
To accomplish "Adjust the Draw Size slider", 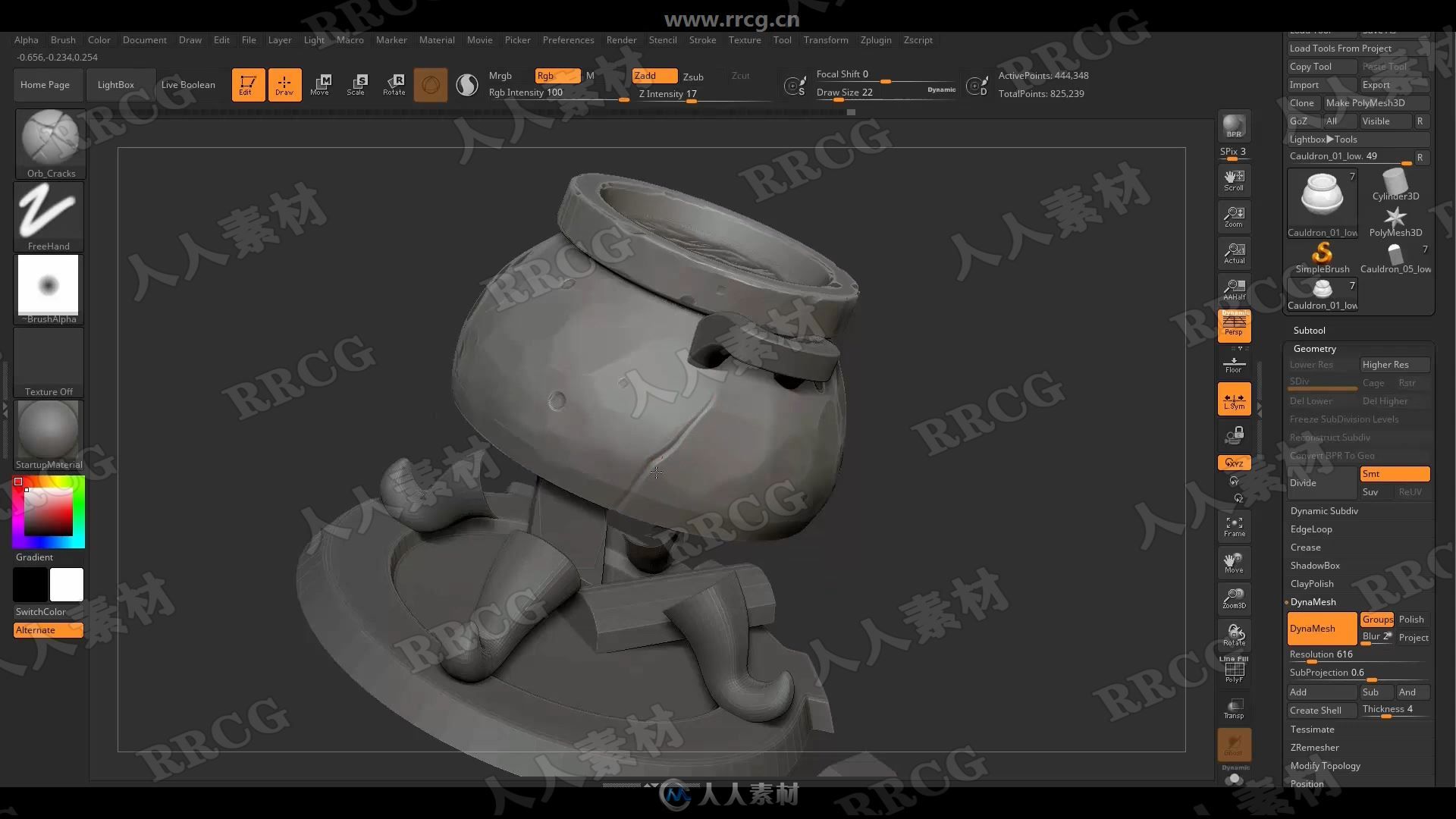I will click(x=886, y=93).
